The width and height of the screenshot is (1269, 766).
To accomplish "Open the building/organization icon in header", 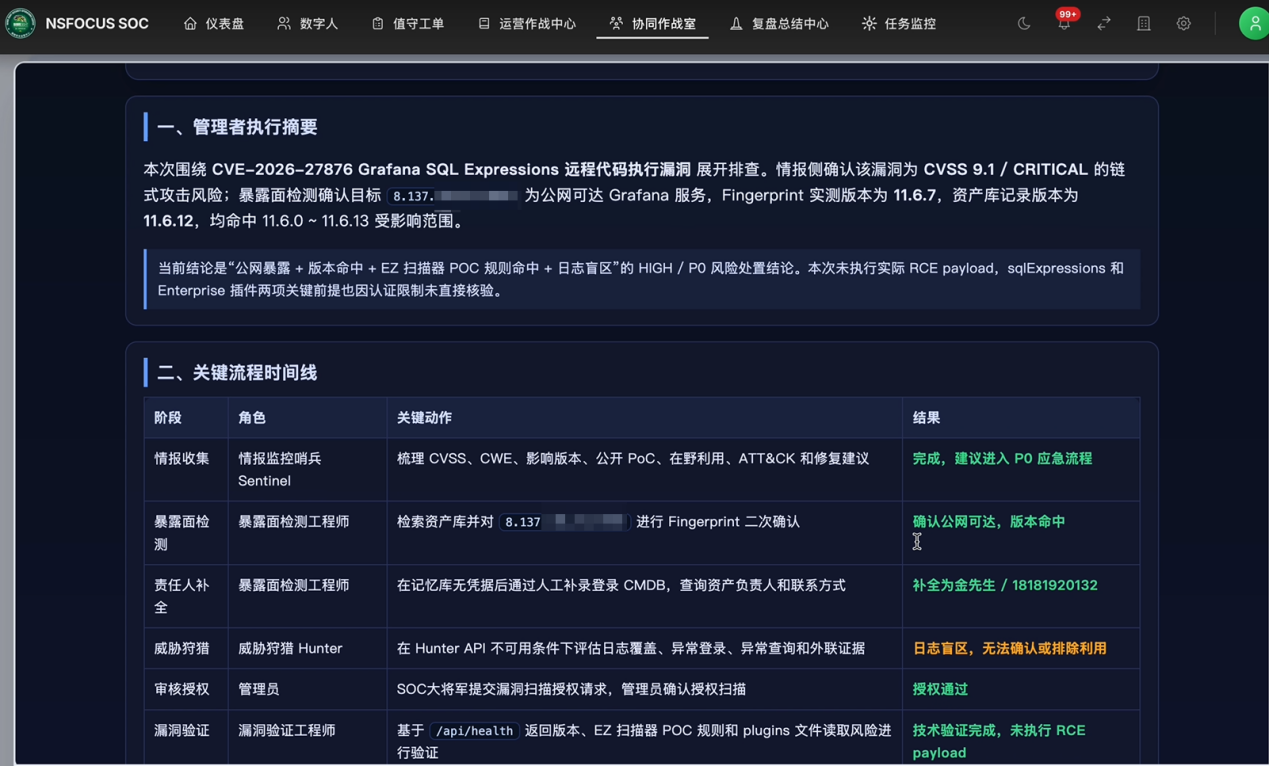I will coord(1144,23).
